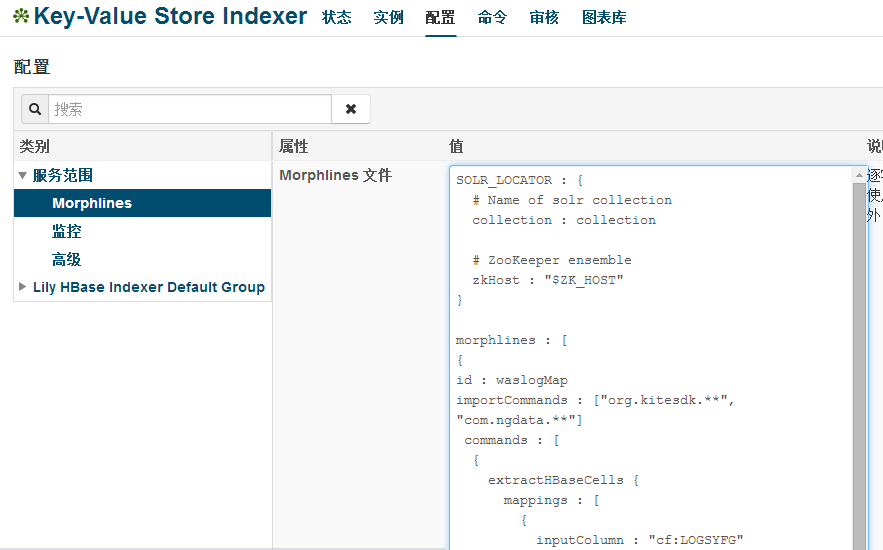Click the text area scrollbar up arrow
This screenshot has height=550, width=883.
click(x=859, y=175)
